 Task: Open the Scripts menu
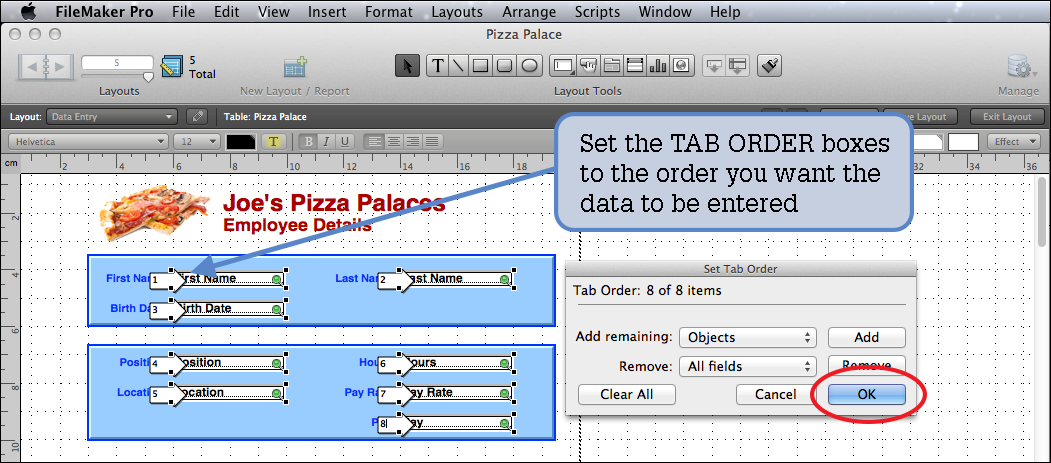click(x=597, y=11)
